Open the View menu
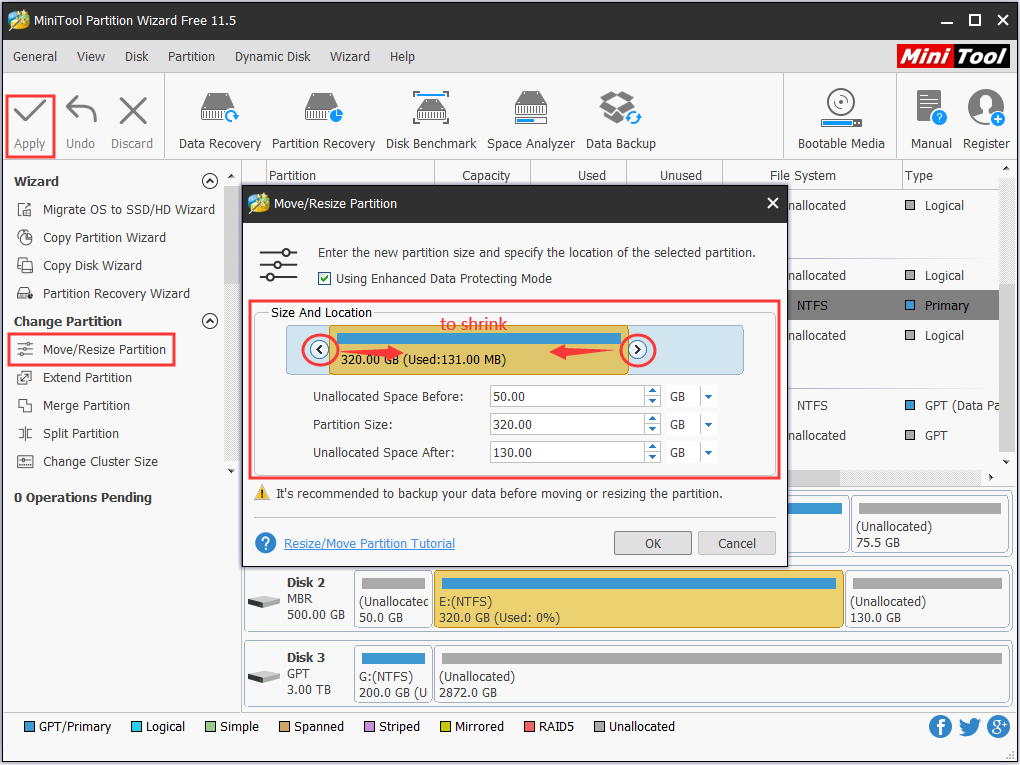 90,57
